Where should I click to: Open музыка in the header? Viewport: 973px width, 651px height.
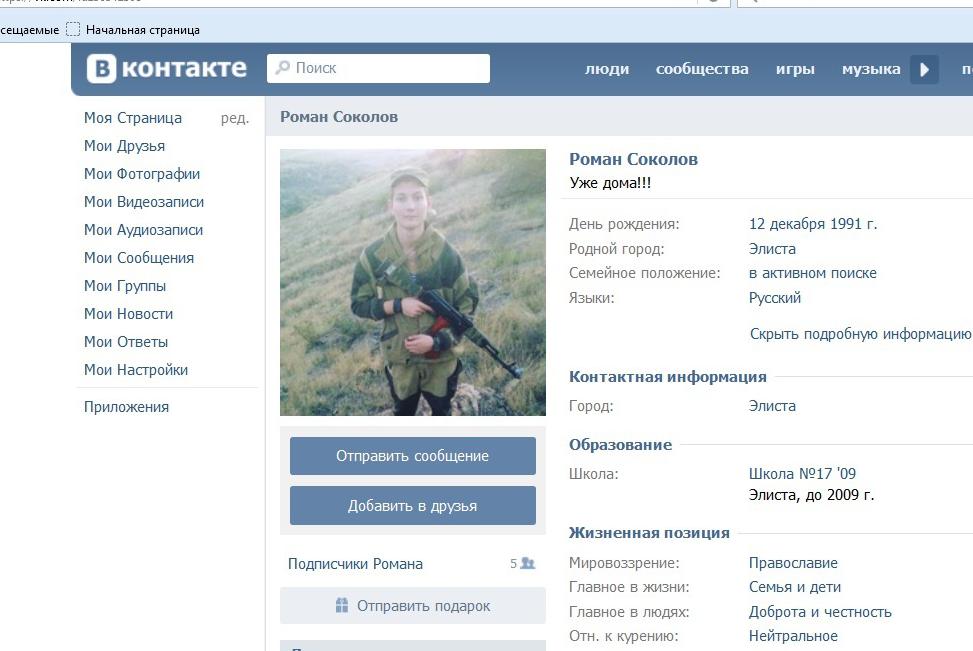(x=871, y=69)
